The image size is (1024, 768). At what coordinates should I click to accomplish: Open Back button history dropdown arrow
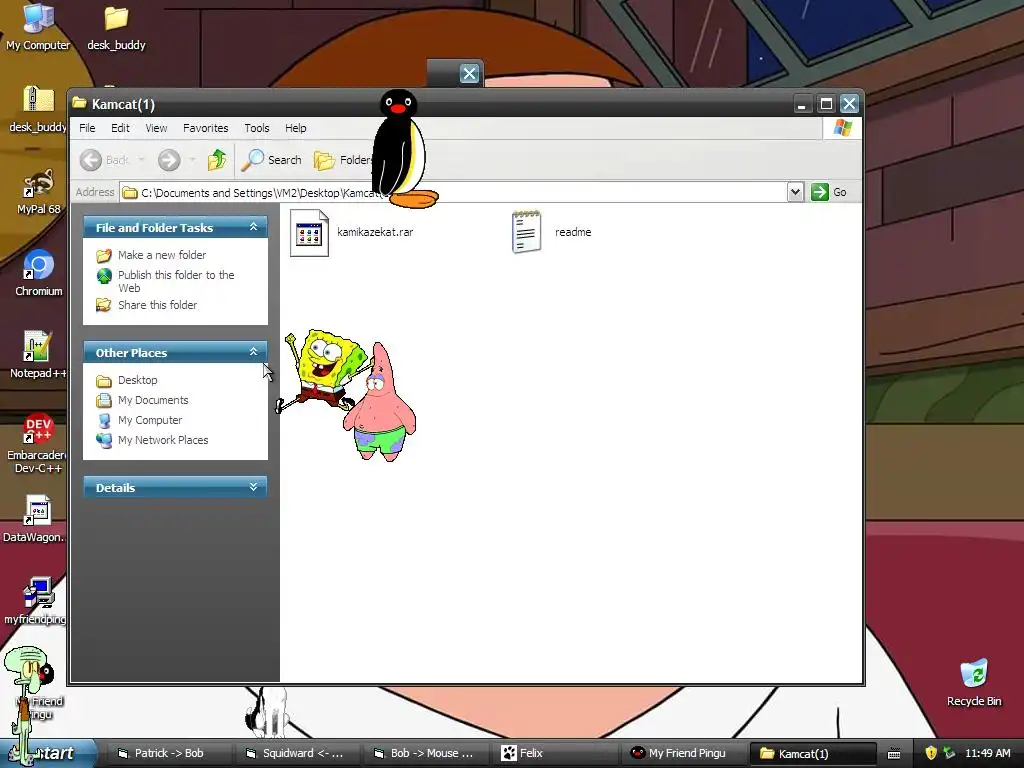141,160
